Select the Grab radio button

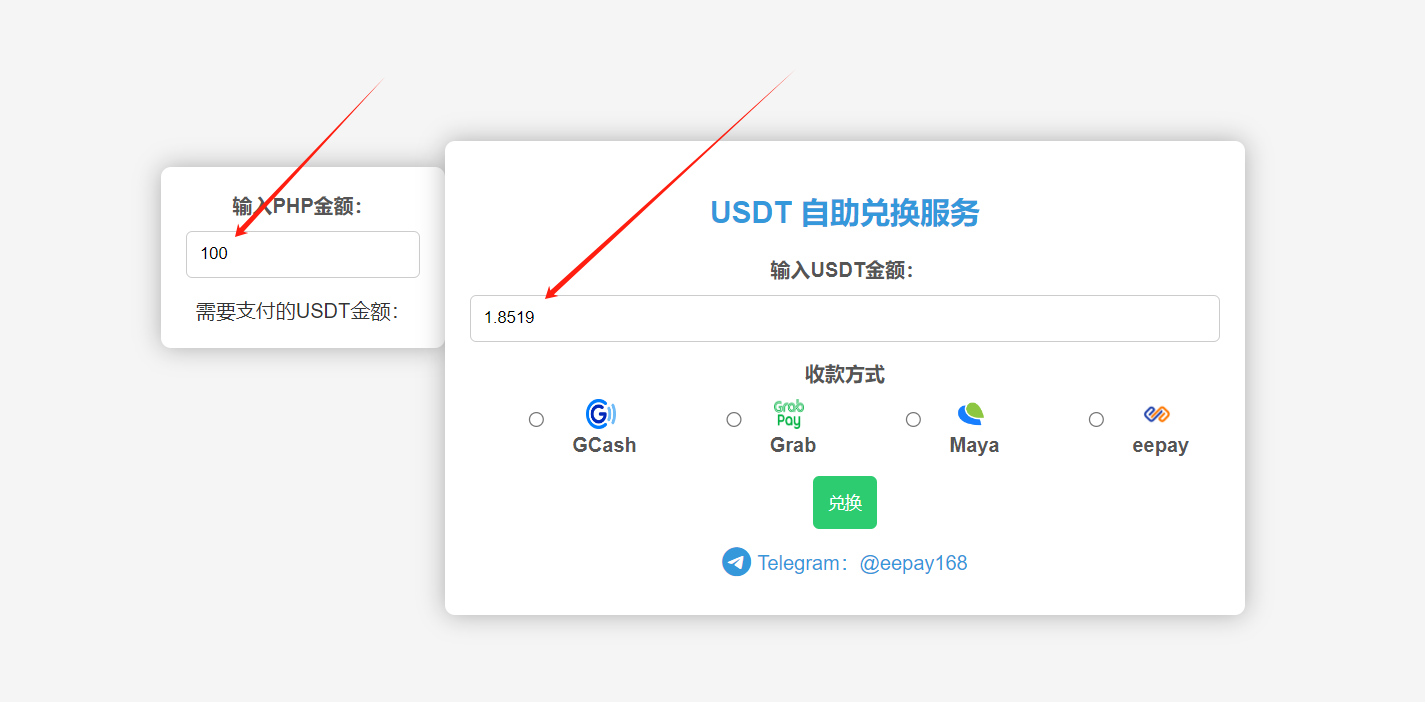pyautogui.click(x=734, y=419)
